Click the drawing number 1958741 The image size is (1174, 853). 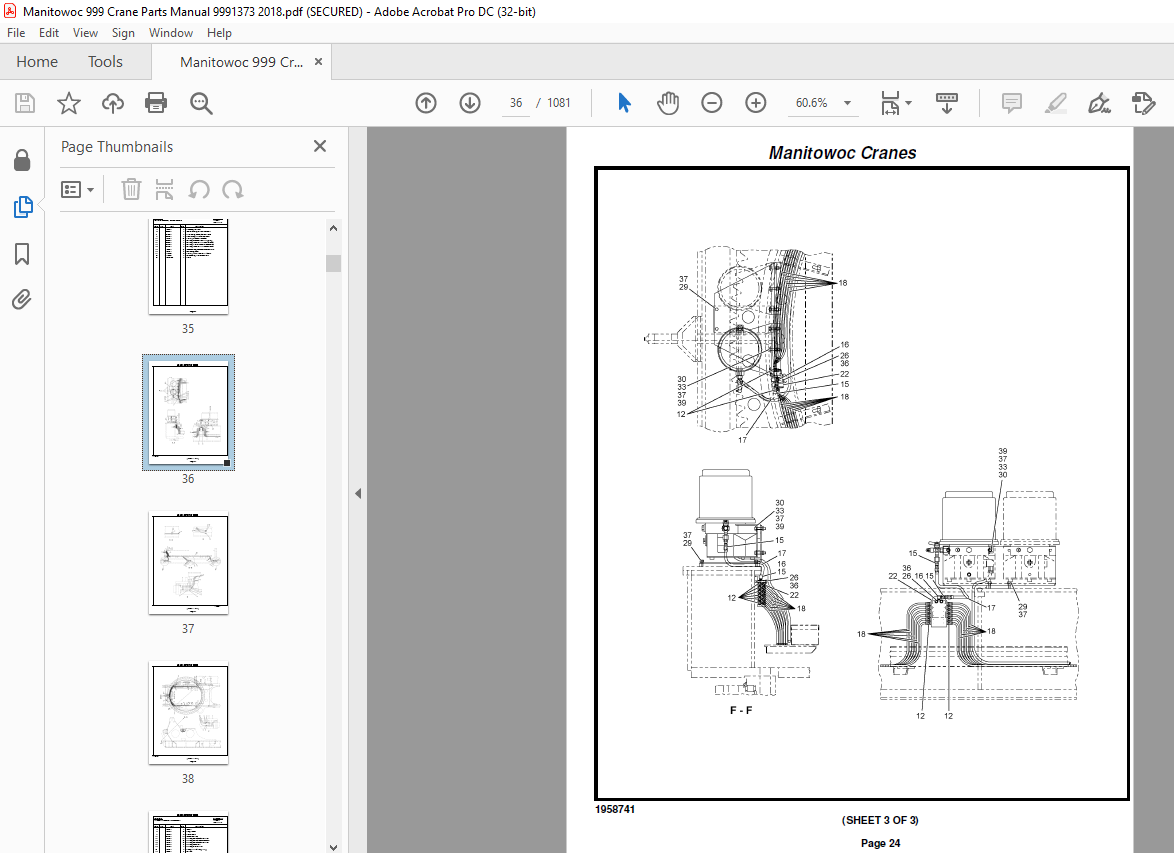[x=615, y=810]
